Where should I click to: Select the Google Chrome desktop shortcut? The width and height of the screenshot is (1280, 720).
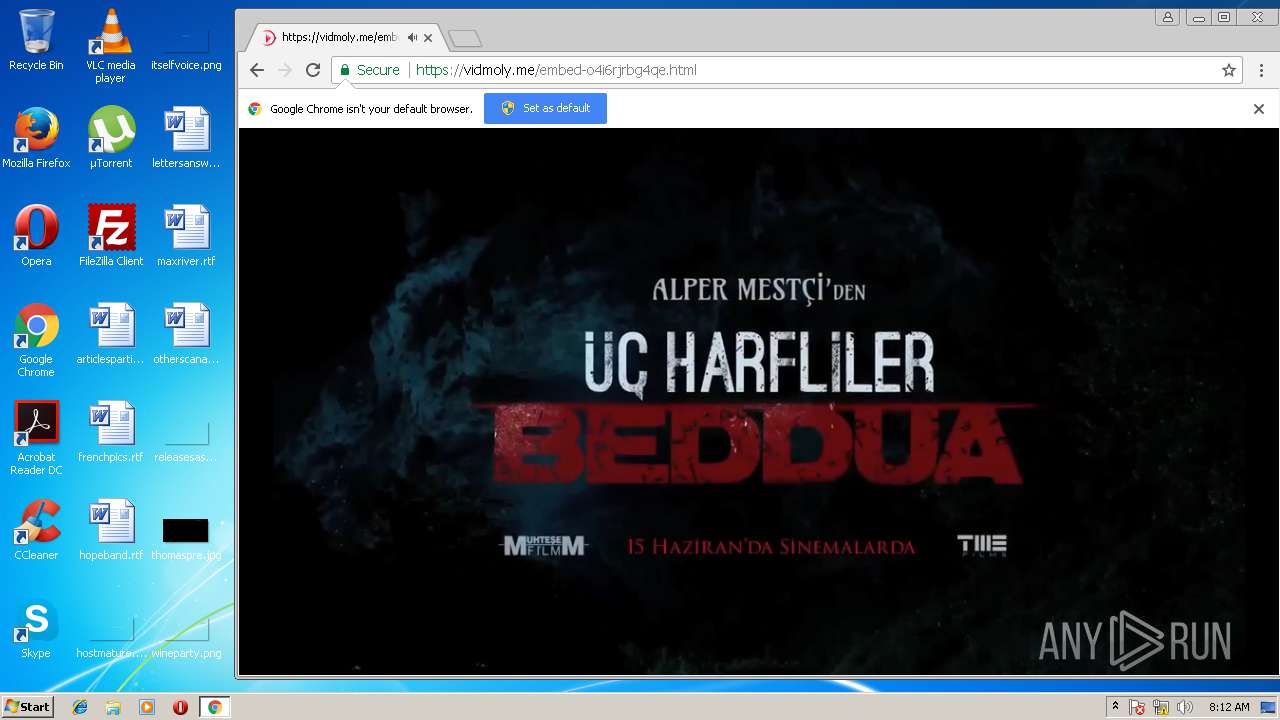(x=36, y=340)
